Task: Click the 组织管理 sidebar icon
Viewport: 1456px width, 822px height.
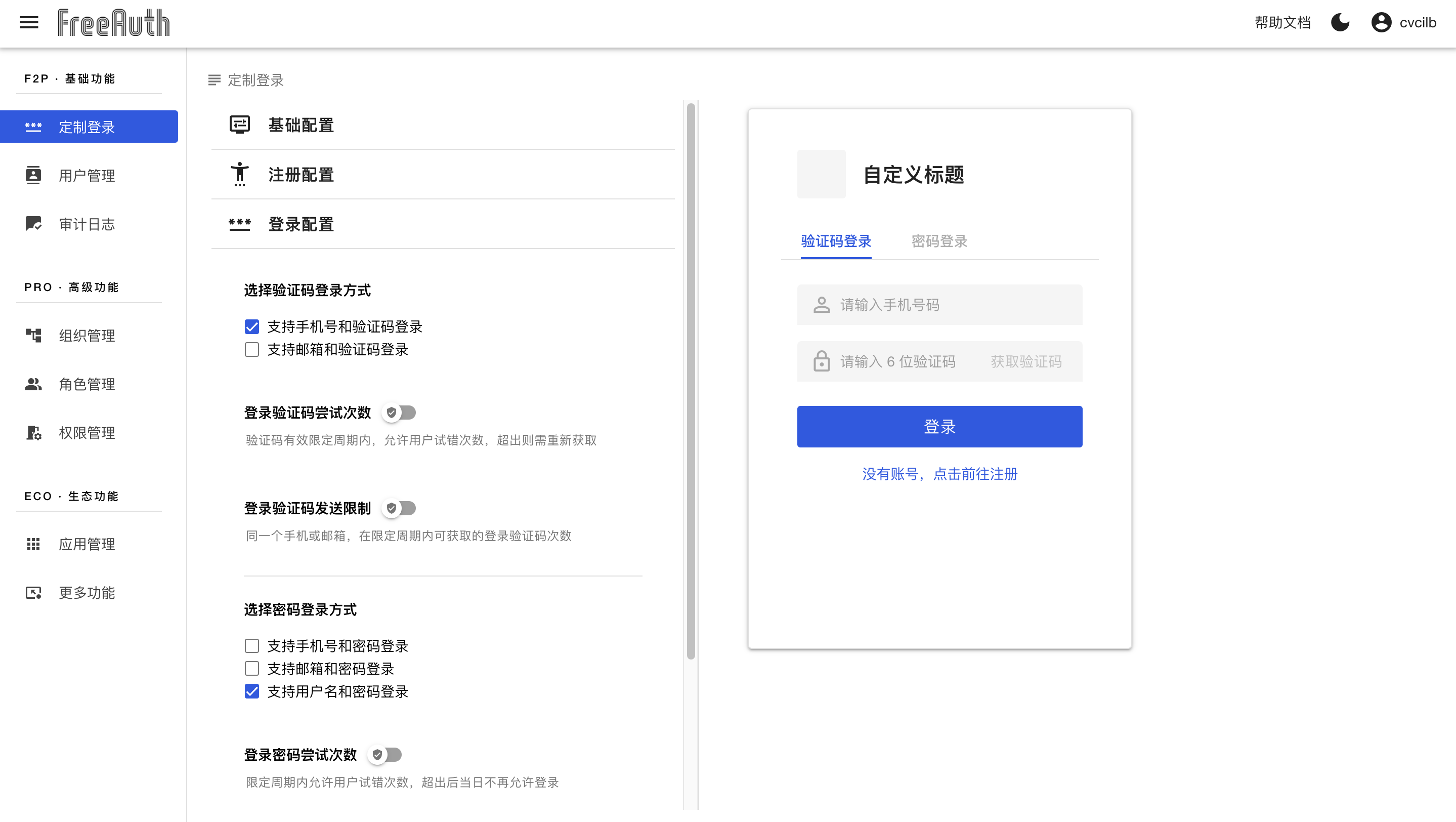Action: coord(33,335)
